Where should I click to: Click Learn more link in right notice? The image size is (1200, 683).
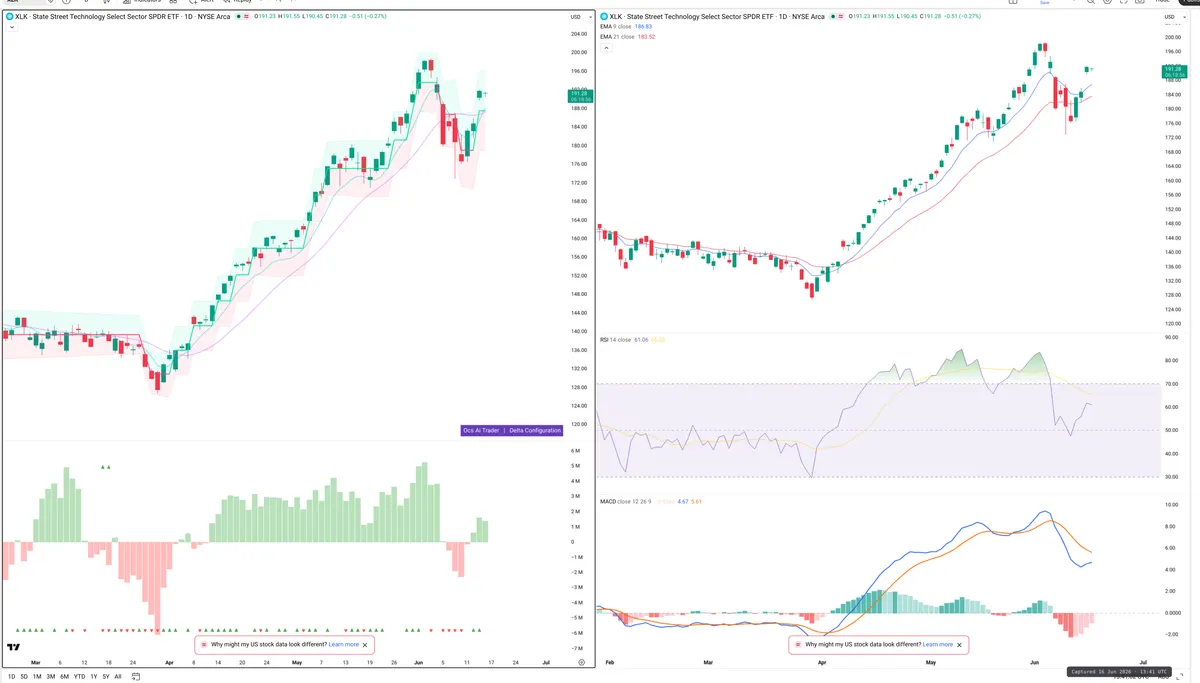click(x=938, y=645)
